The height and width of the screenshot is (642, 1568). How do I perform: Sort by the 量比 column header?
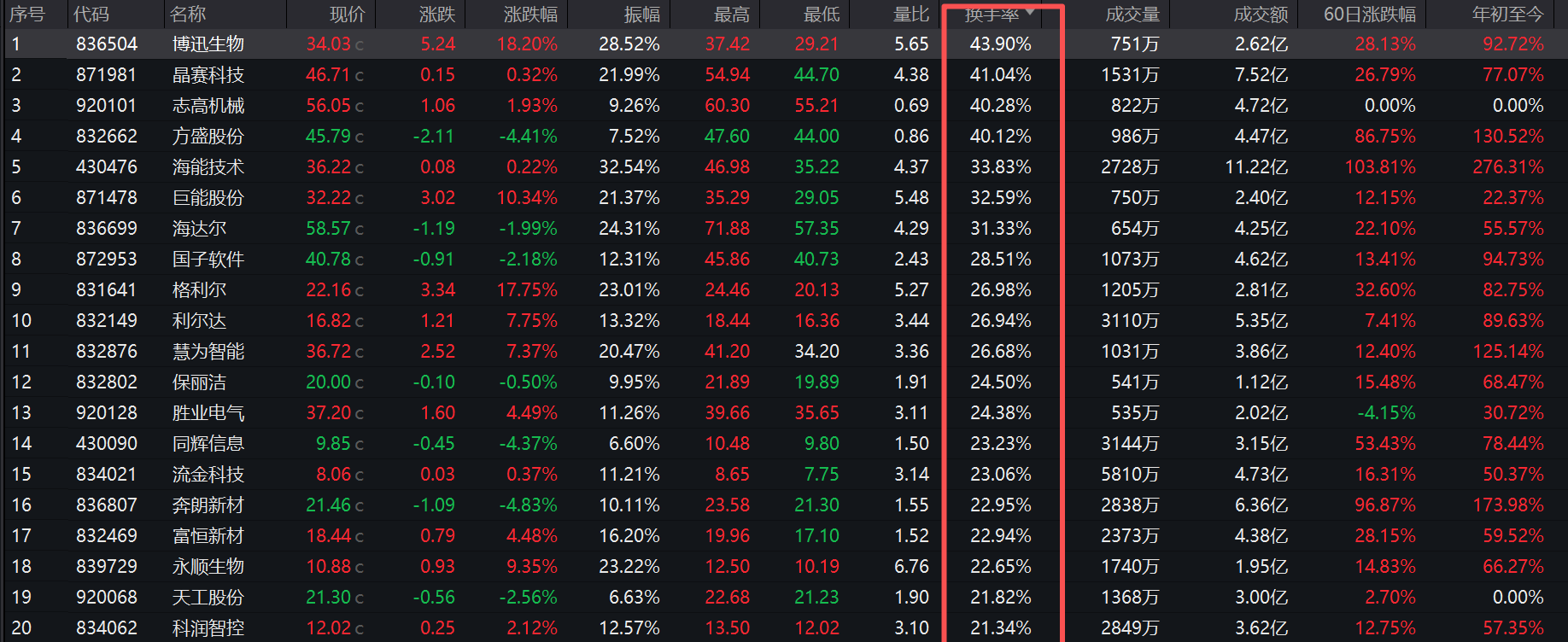pyautogui.click(x=911, y=15)
